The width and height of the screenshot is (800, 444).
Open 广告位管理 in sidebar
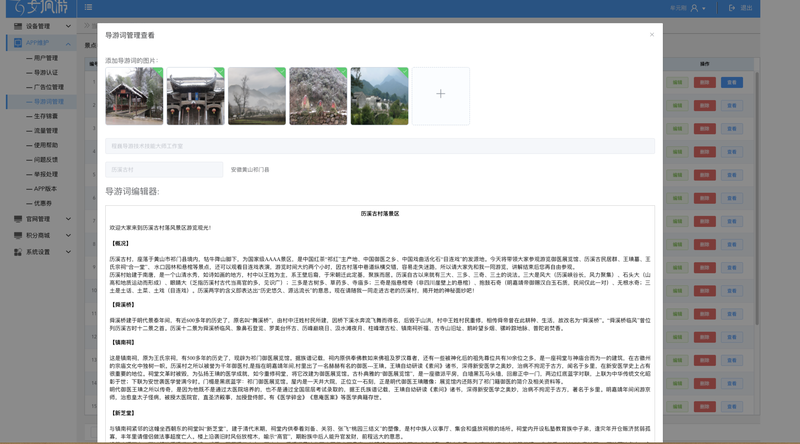click(x=48, y=87)
